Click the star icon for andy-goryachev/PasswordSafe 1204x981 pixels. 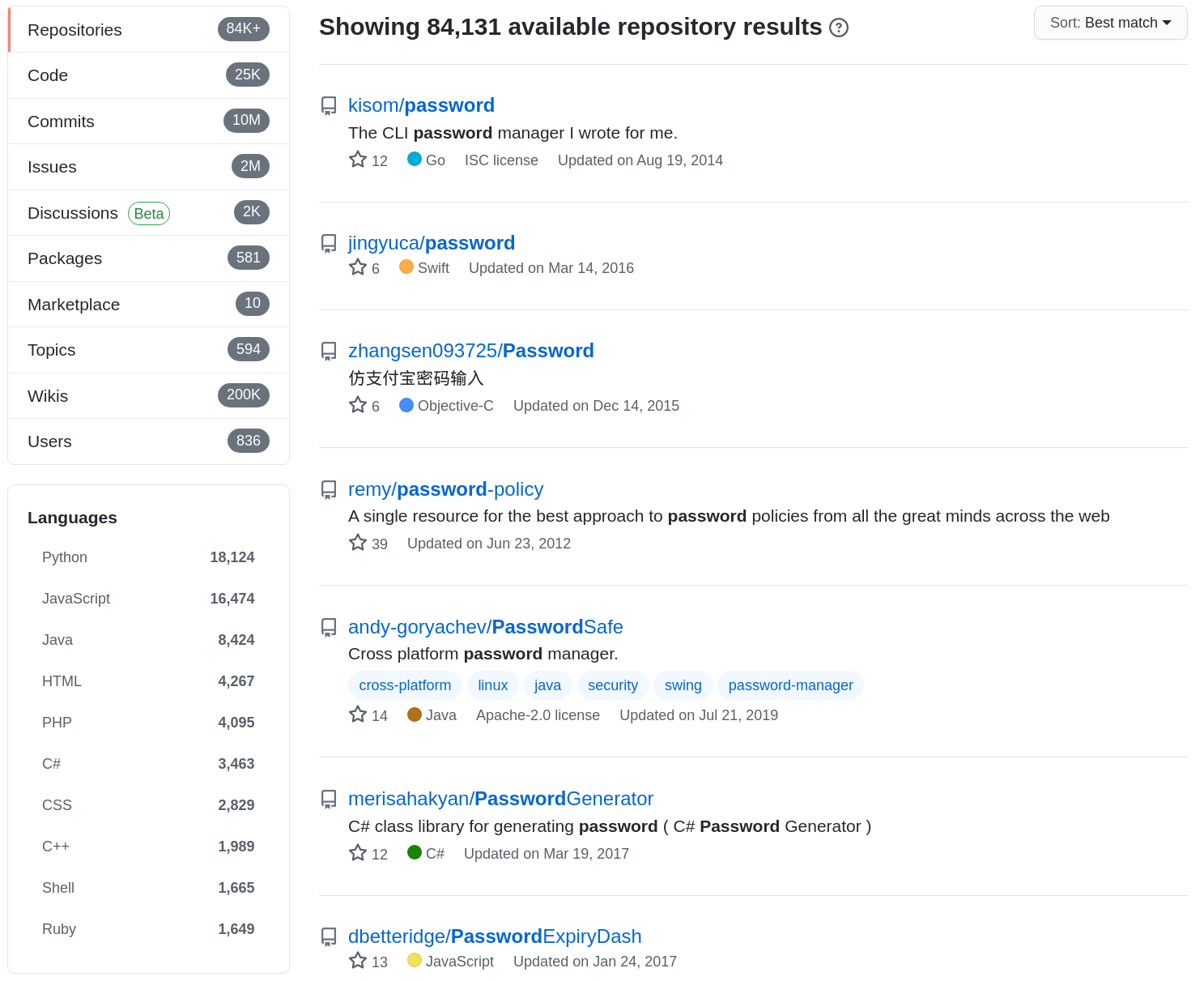click(358, 714)
